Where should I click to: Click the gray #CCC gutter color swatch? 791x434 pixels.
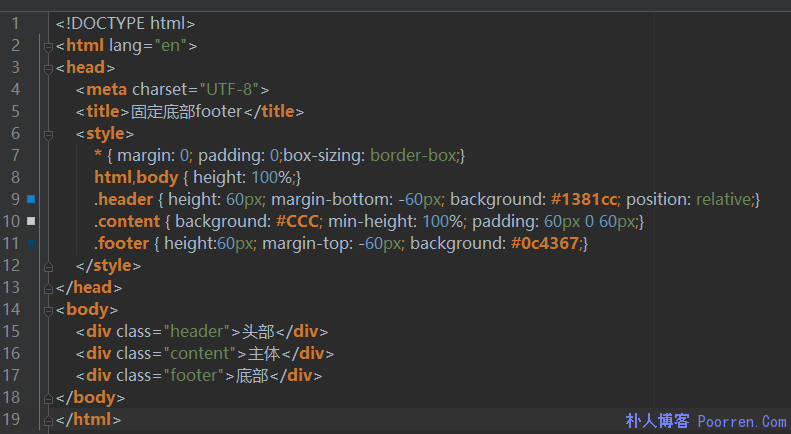pos(31,221)
